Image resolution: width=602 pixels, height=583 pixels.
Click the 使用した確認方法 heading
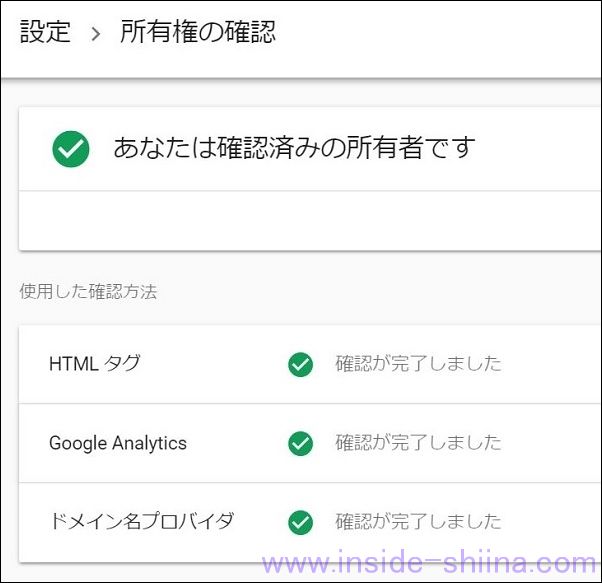point(88,291)
